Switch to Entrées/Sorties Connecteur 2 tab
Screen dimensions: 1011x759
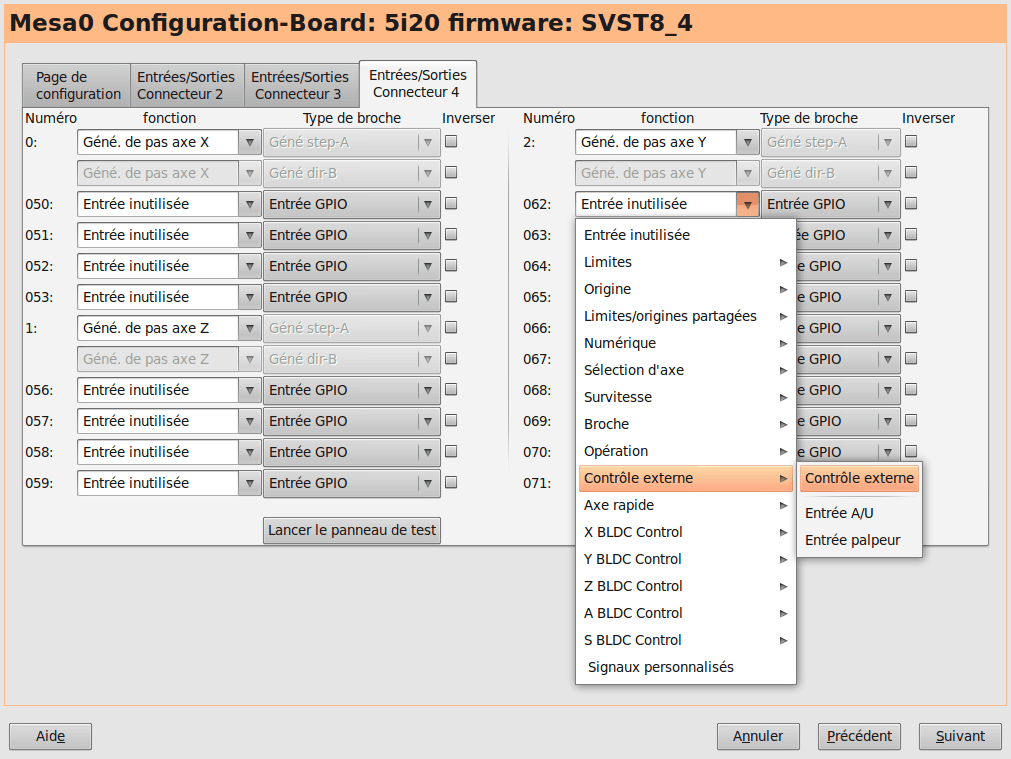[186, 85]
